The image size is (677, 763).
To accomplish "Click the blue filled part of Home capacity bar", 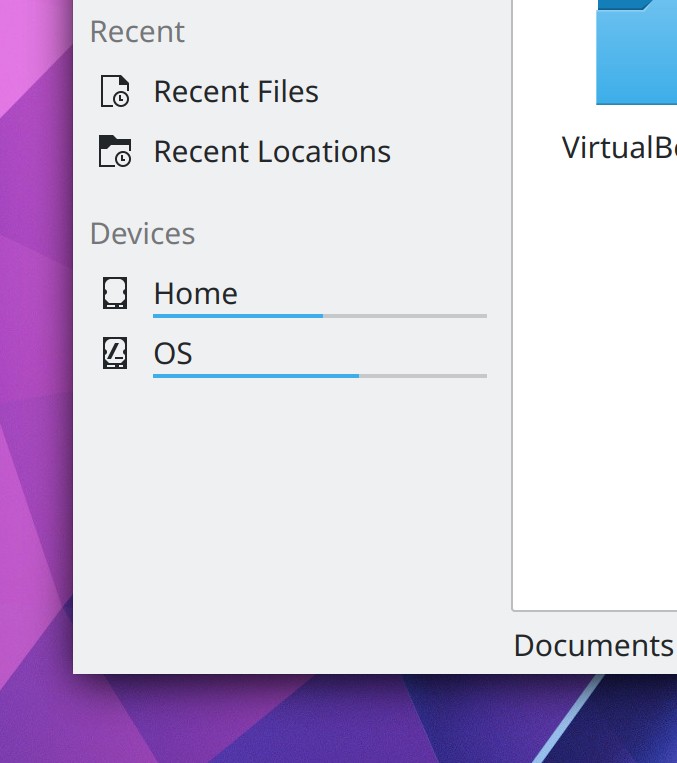I will pyautogui.click(x=237, y=316).
